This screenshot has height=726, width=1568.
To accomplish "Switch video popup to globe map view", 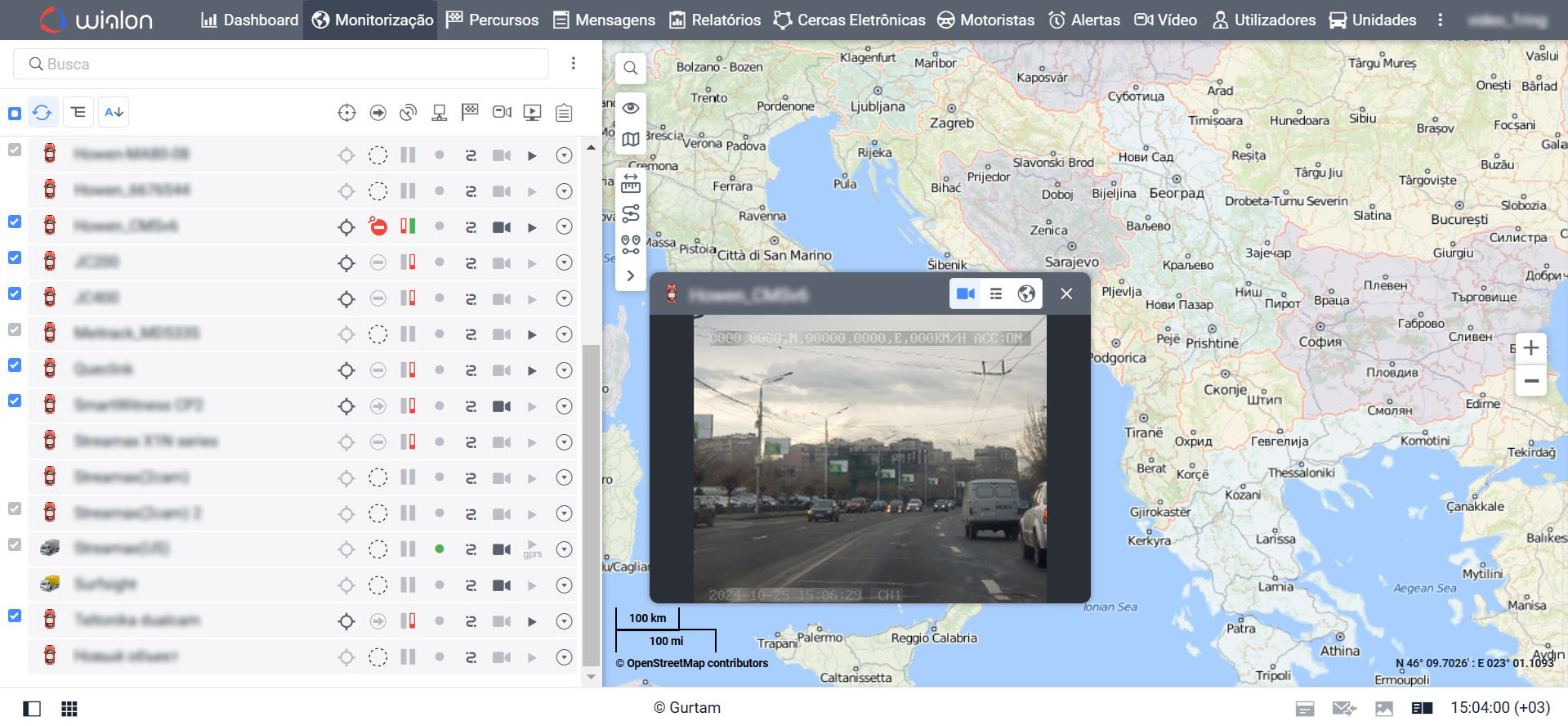I will pos(1026,294).
